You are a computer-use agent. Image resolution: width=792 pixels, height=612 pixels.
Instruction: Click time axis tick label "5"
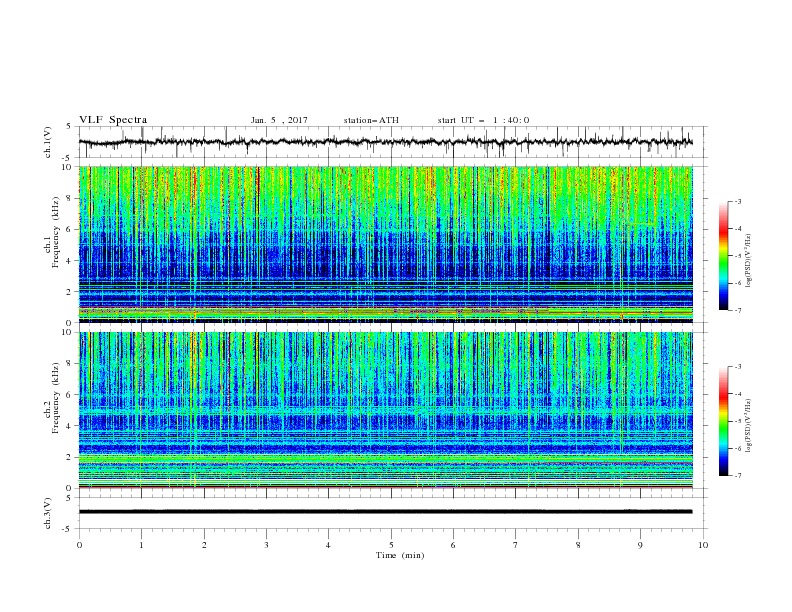(x=391, y=545)
